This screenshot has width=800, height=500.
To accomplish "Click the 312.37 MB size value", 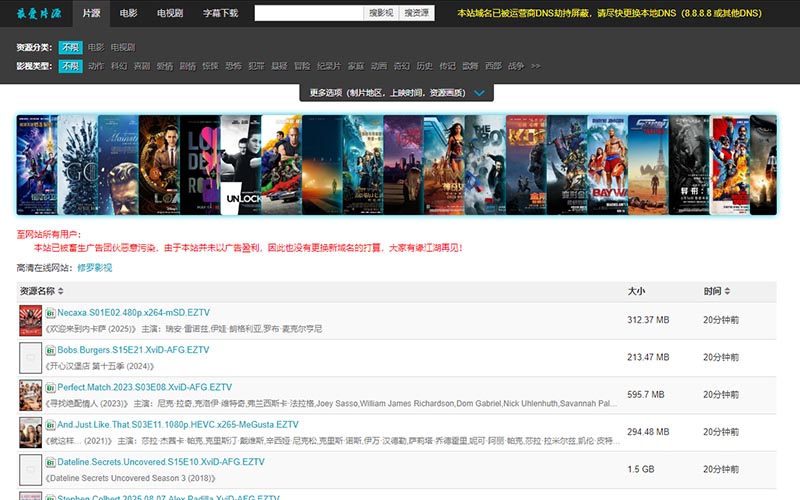I will tap(648, 320).
